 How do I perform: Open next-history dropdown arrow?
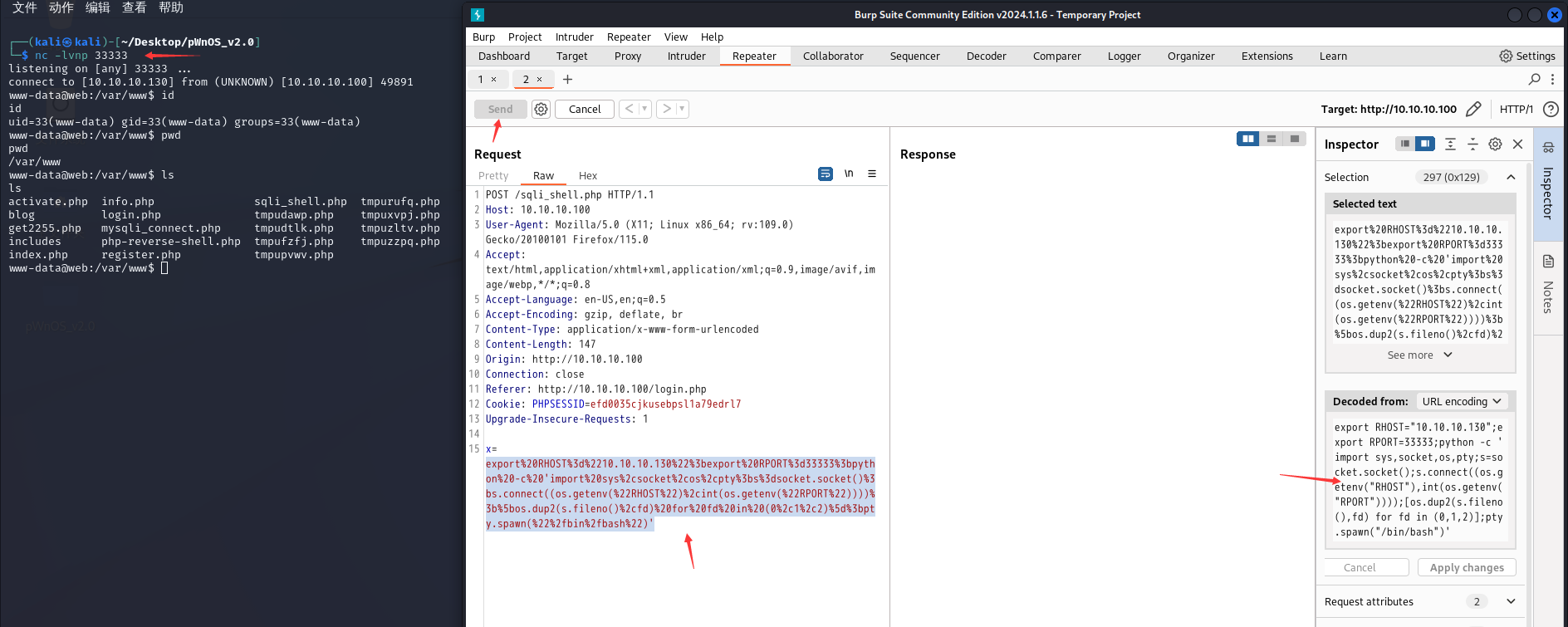(682, 109)
